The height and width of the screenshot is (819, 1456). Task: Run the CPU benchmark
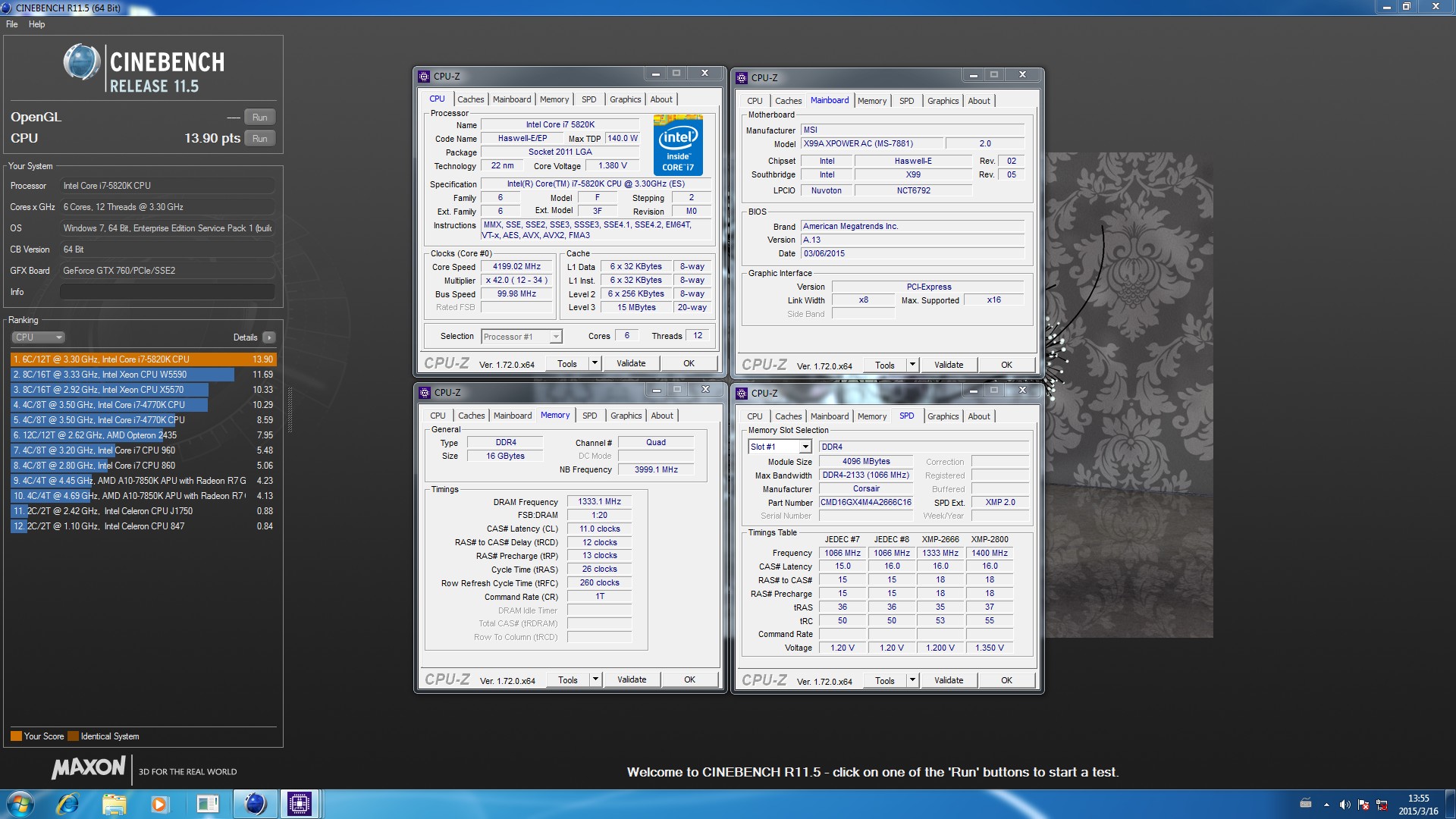pos(260,139)
